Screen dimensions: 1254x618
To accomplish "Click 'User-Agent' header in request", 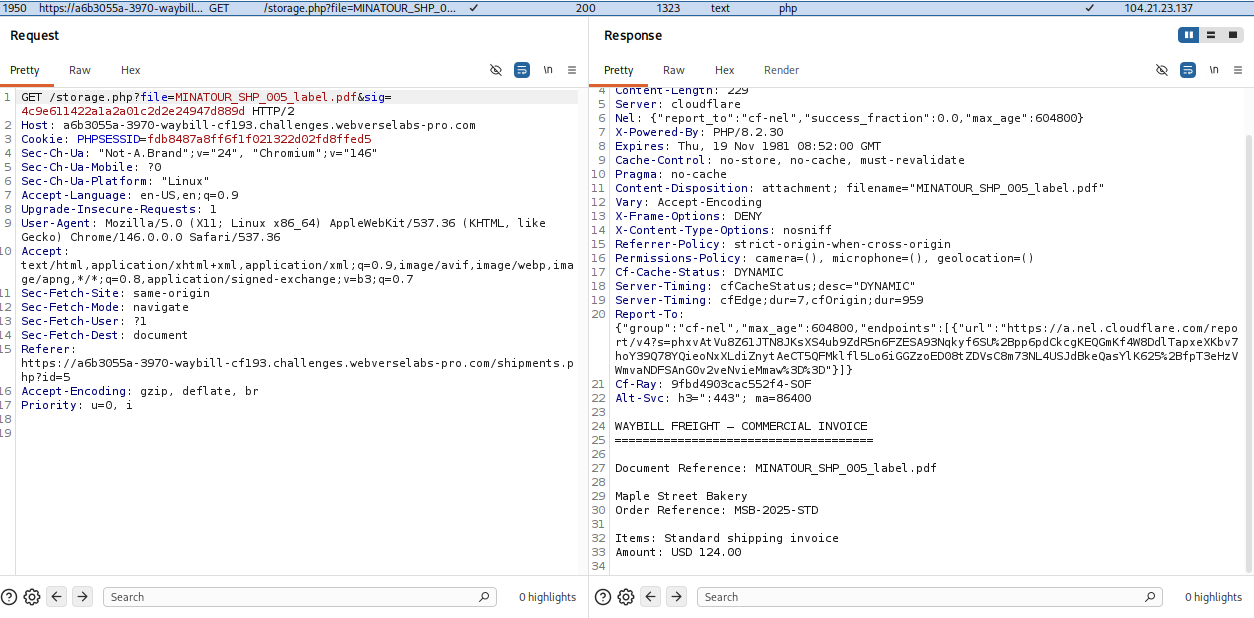I will point(56,223).
